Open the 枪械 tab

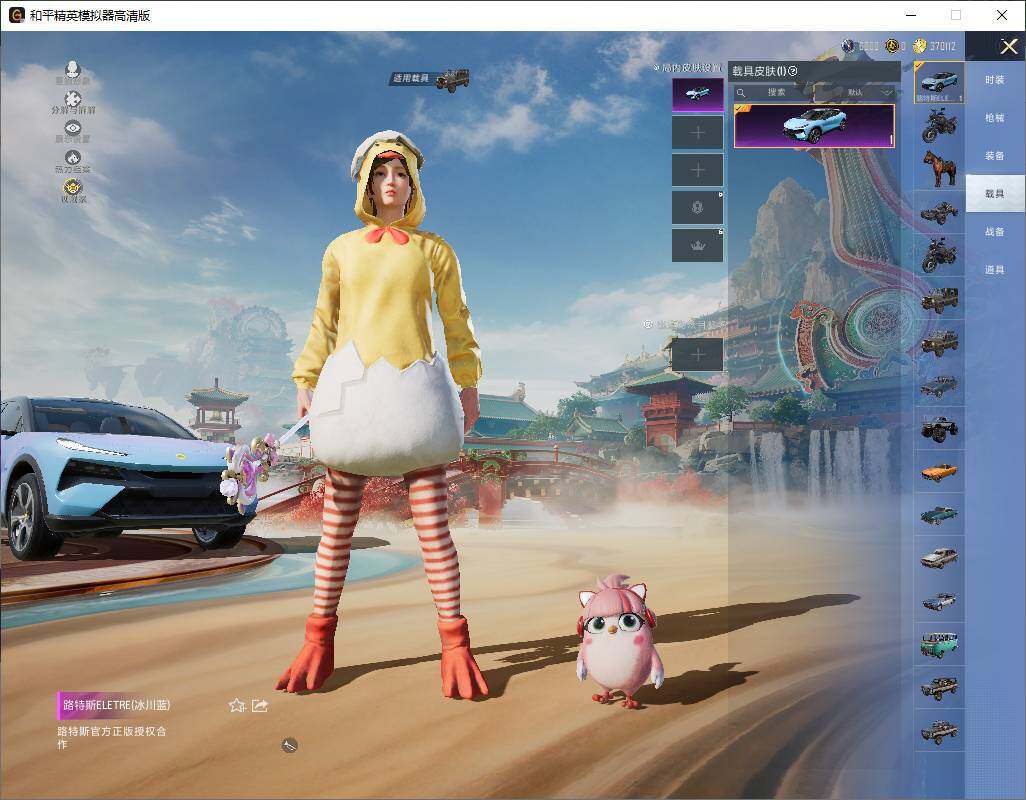pos(994,118)
